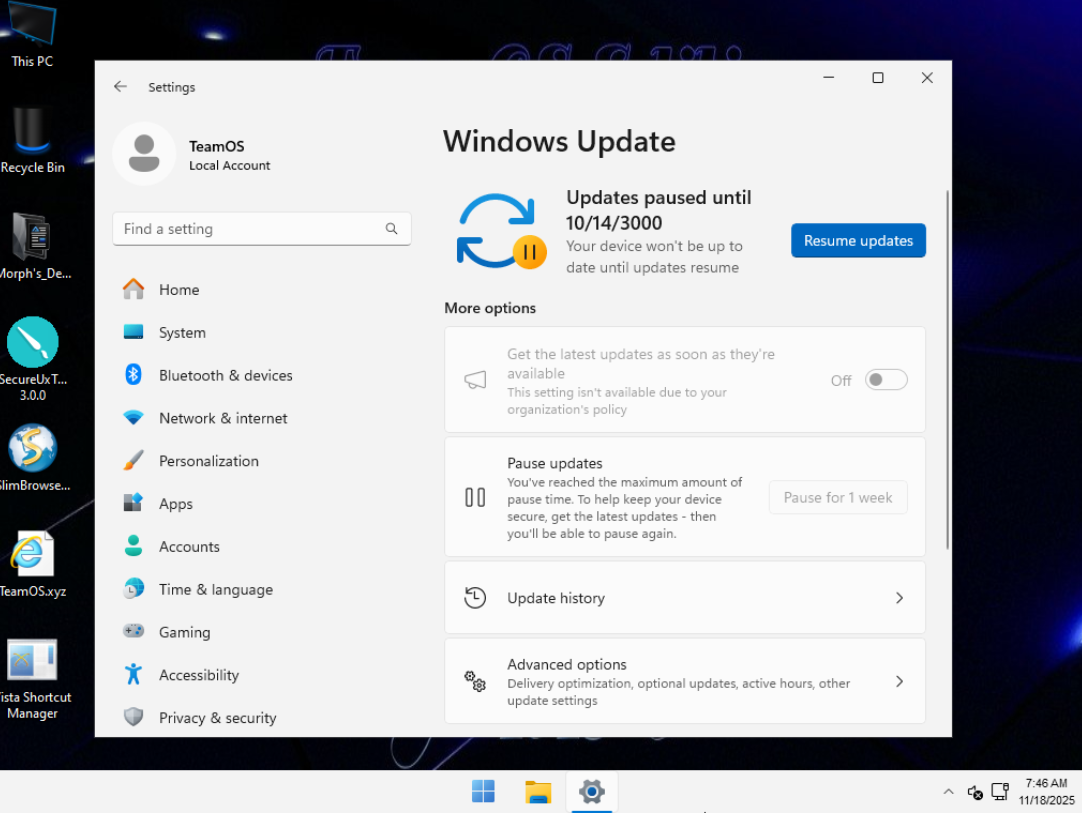Click the Network & internet wifi icon

[133, 418]
